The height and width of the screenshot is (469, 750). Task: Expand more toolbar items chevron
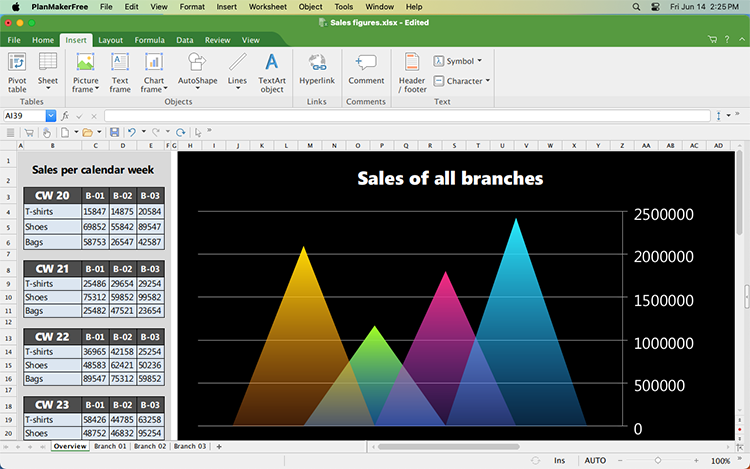(210, 130)
